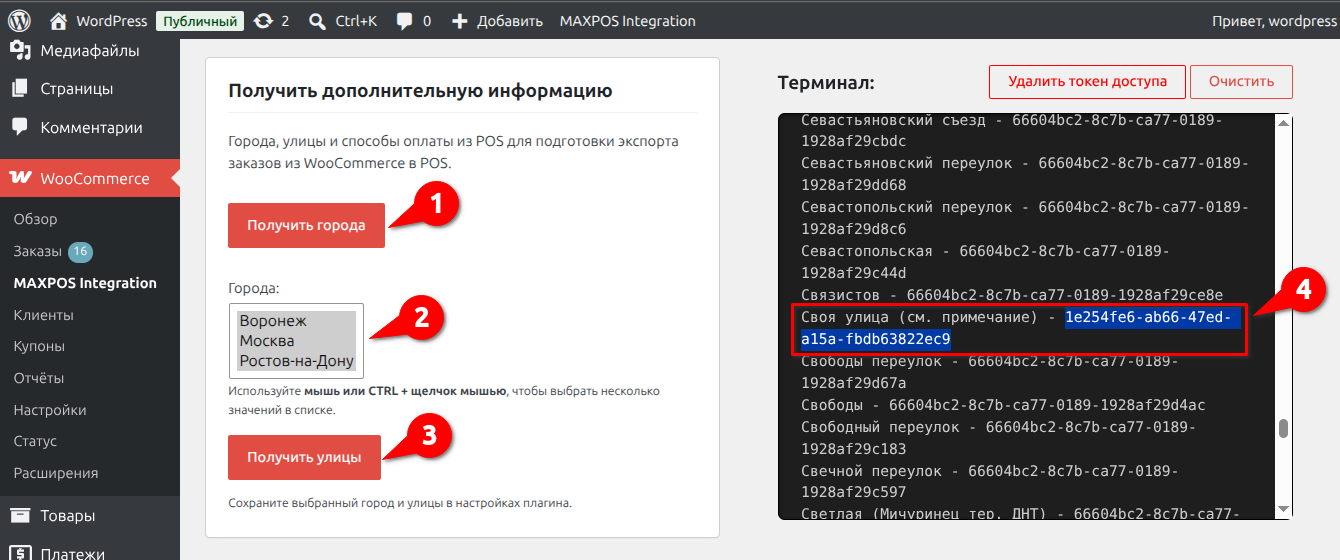Open MAXPOS Integration submenu item
The image size is (1340, 560).
(x=85, y=283)
